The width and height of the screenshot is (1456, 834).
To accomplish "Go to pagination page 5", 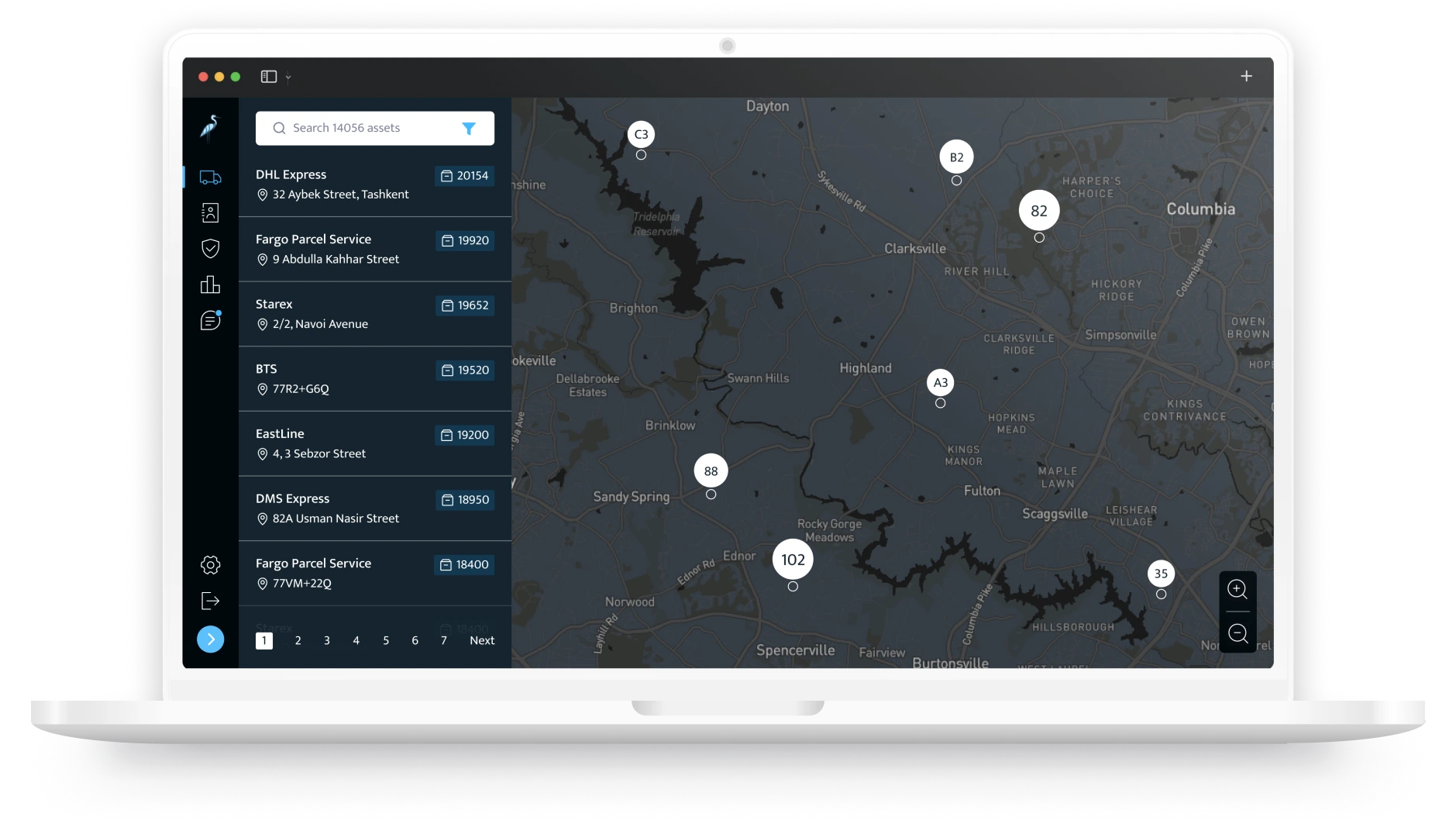I will [386, 641].
